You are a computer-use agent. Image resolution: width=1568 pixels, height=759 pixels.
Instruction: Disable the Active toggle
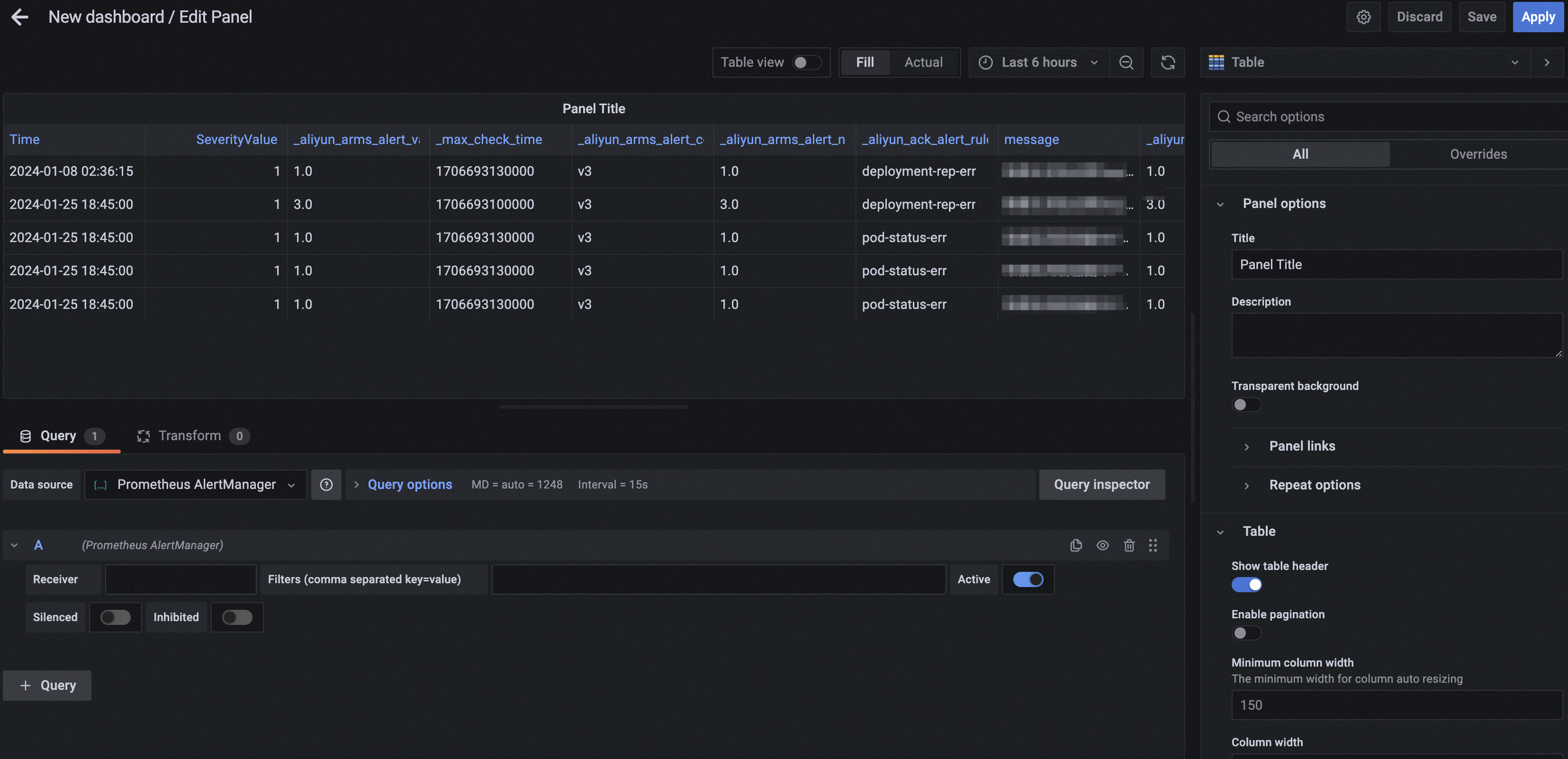tap(1028, 579)
